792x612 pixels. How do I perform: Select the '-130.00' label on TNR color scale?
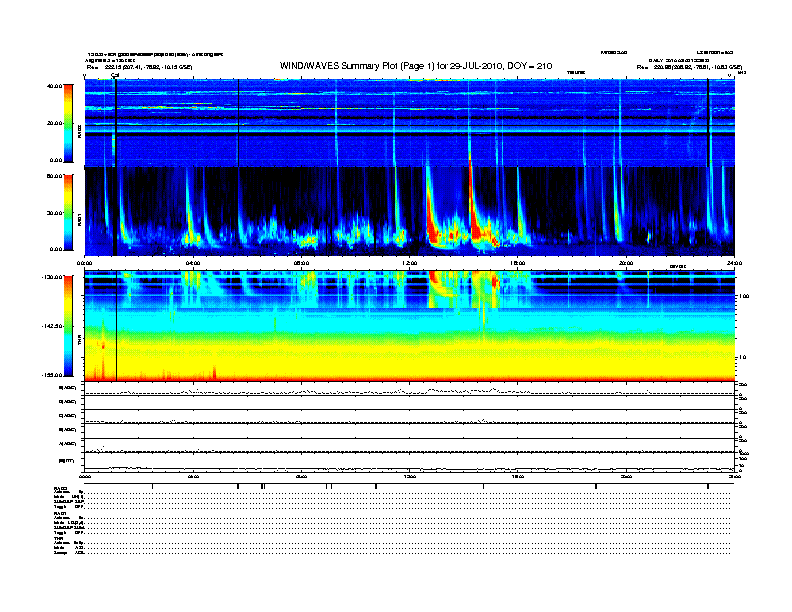[x=52, y=277]
